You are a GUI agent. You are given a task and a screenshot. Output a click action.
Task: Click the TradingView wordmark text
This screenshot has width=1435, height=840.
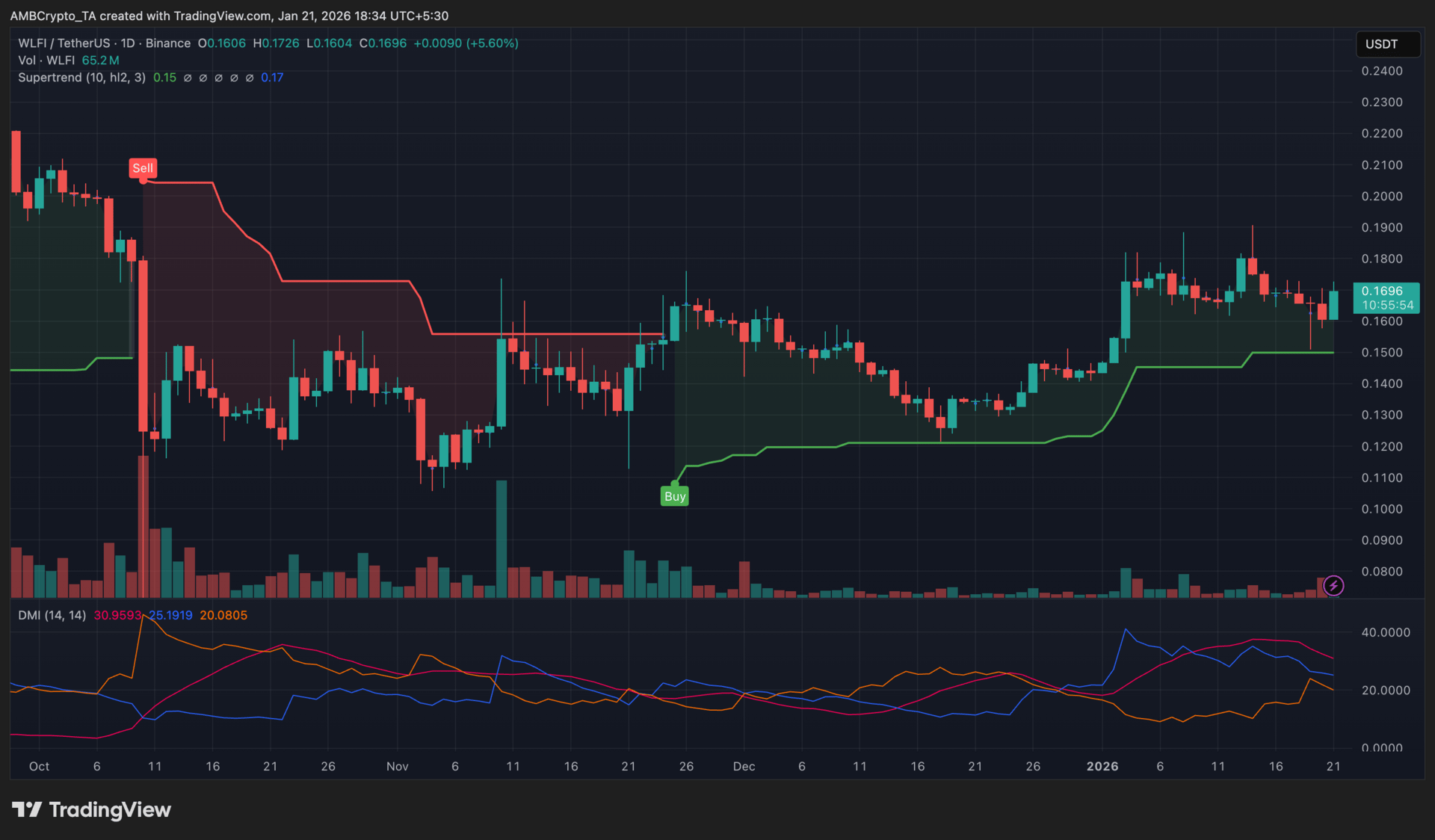(x=110, y=810)
